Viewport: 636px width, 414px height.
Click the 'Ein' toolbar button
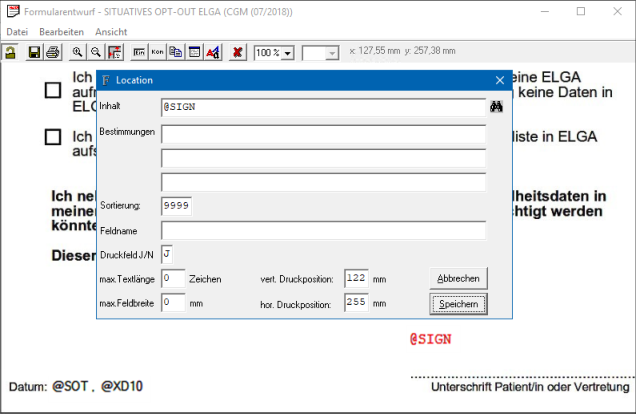(139, 52)
